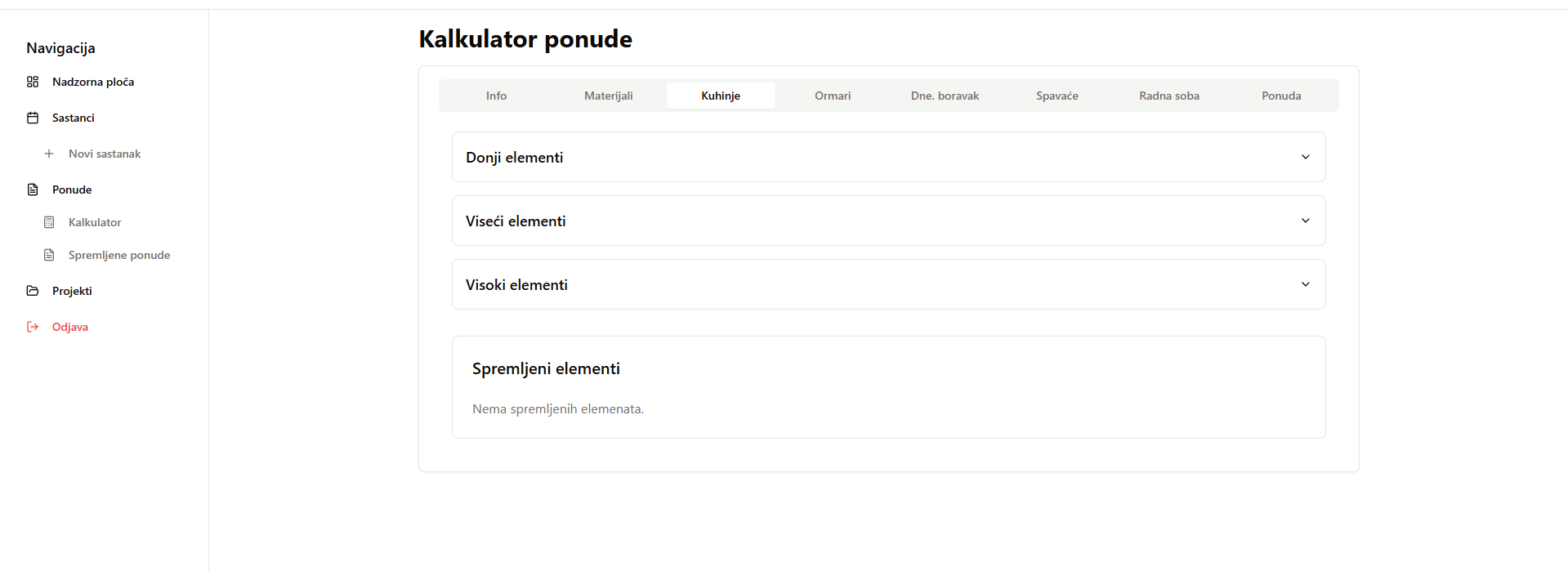Viewport: 1568px width, 571px height.
Task: Select the Info tab
Action: pyautogui.click(x=497, y=96)
